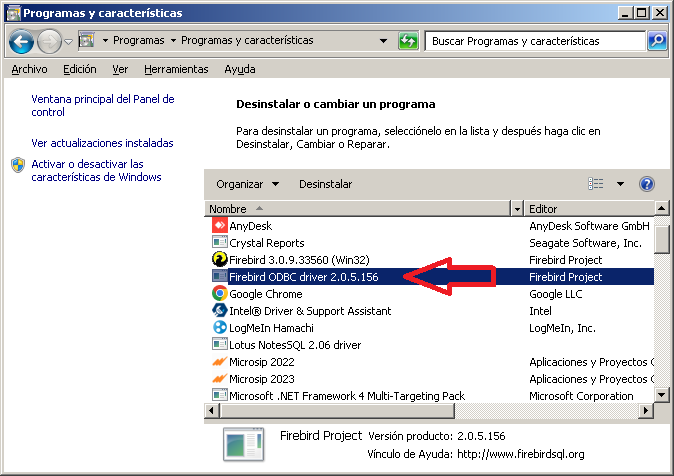Click the Intel Driver & Support Assistant icon
Image resolution: width=674 pixels, height=476 pixels.
click(x=220, y=311)
